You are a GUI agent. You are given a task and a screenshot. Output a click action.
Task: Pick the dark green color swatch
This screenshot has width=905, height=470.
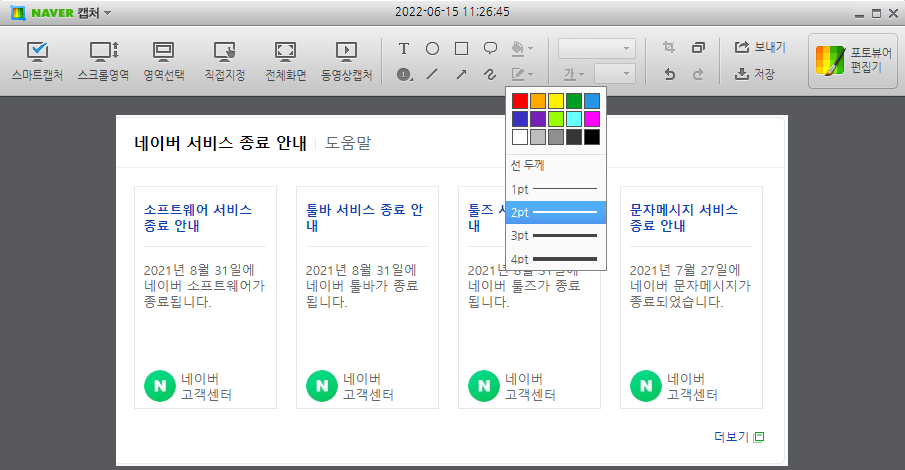(574, 101)
